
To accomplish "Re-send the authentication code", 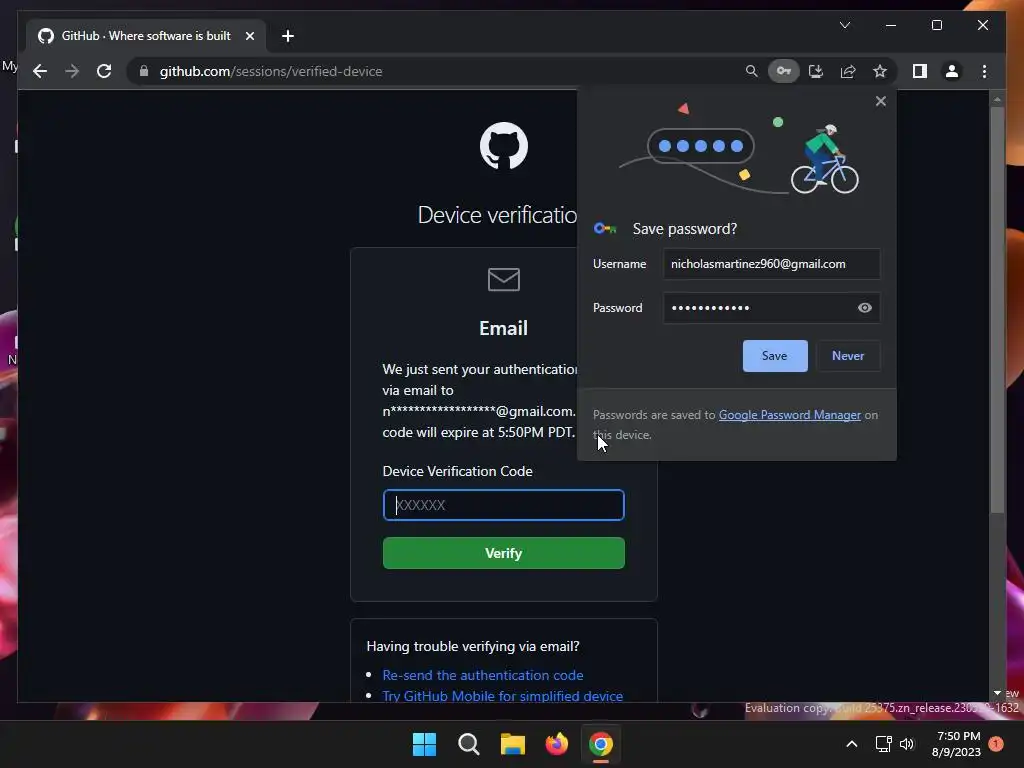I will 483,675.
